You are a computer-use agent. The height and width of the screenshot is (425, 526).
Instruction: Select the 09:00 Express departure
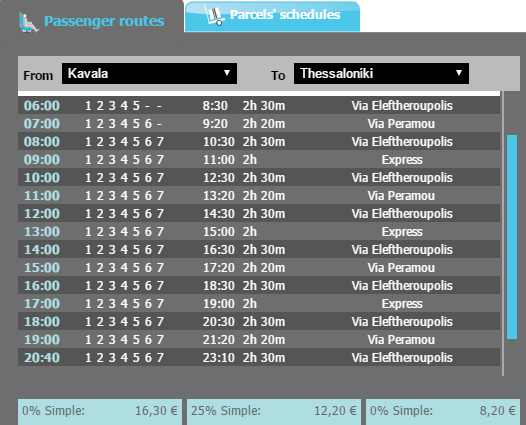point(259,159)
